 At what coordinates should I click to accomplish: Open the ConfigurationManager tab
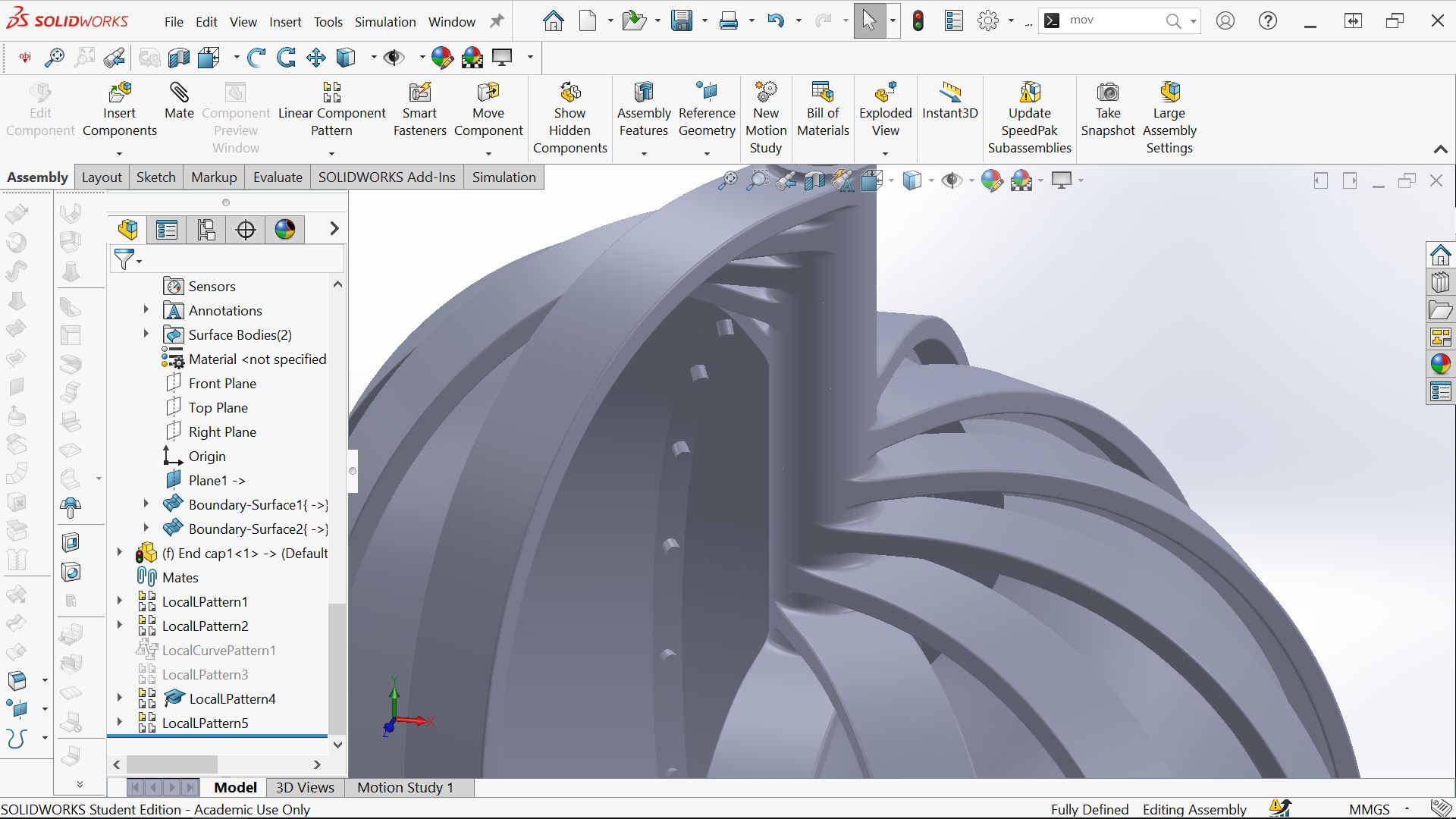pos(206,229)
